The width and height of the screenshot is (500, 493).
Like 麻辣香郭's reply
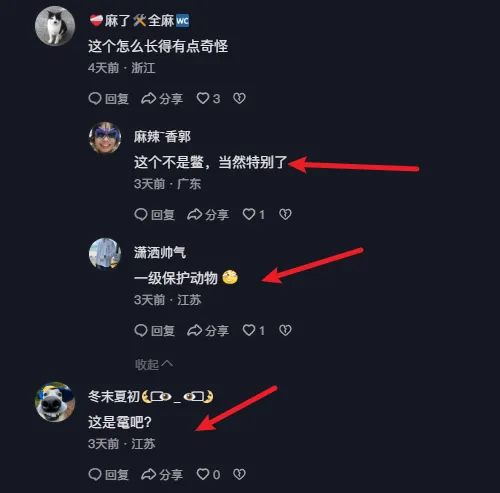[253, 215]
